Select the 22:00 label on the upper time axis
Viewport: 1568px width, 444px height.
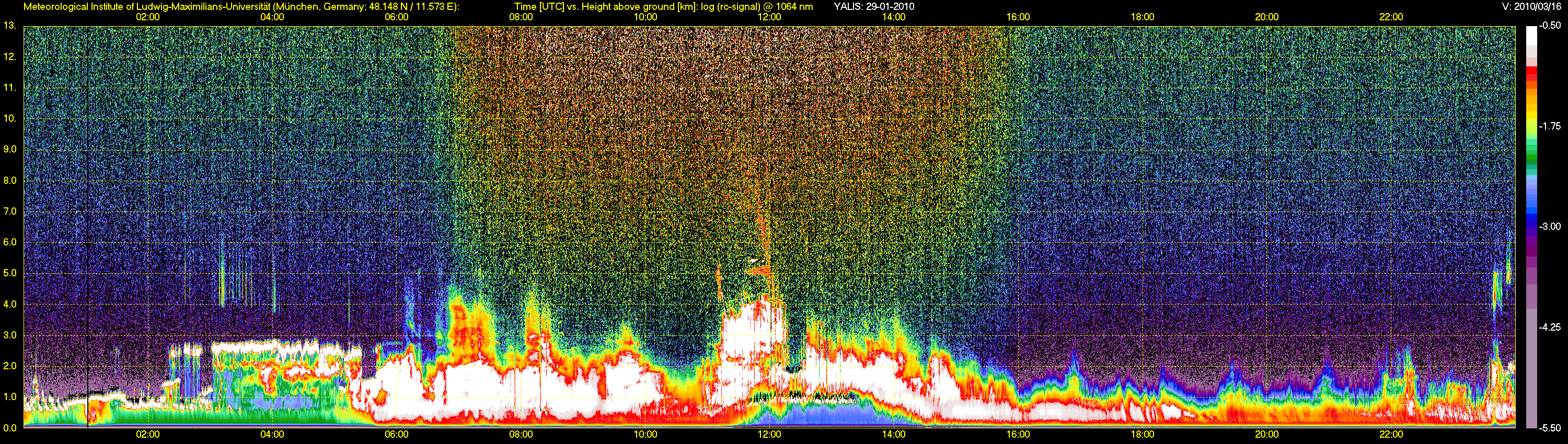coord(1391,17)
